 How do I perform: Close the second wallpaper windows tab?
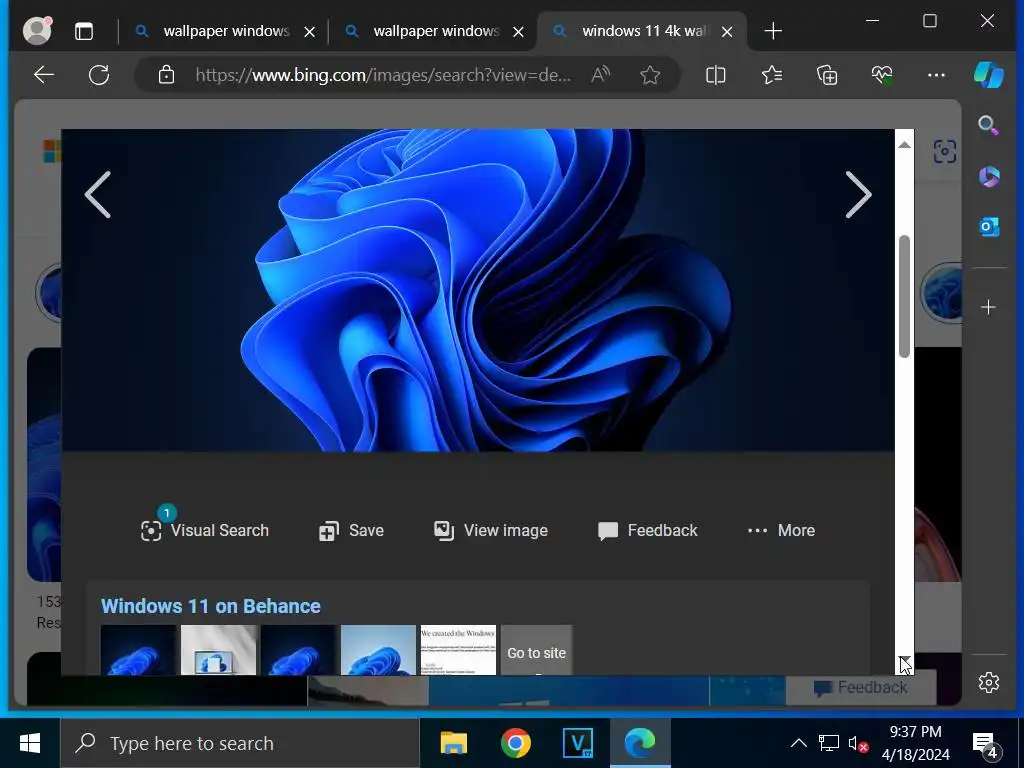pyautogui.click(x=519, y=31)
